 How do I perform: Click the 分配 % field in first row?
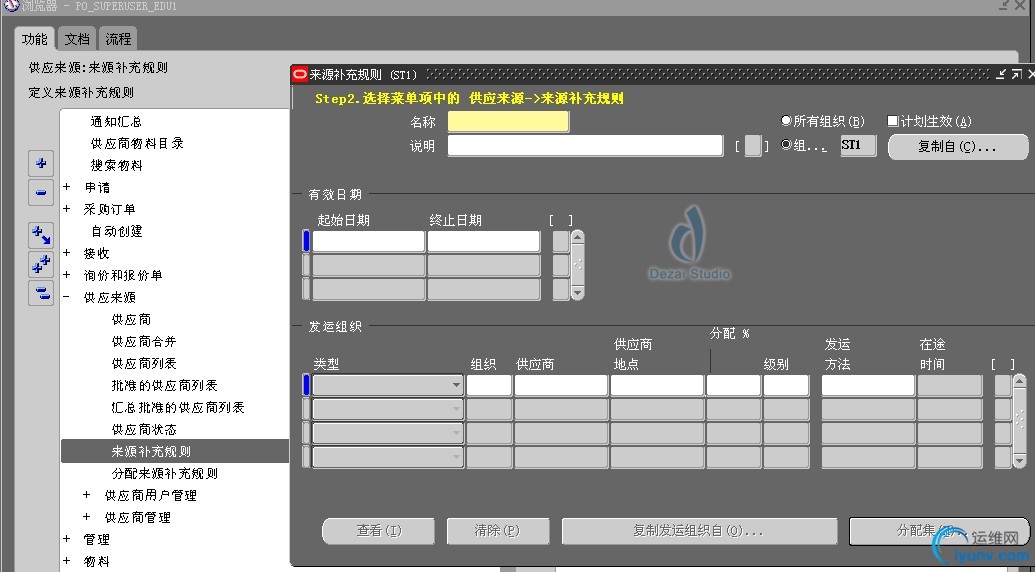pyautogui.click(x=733, y=385)
